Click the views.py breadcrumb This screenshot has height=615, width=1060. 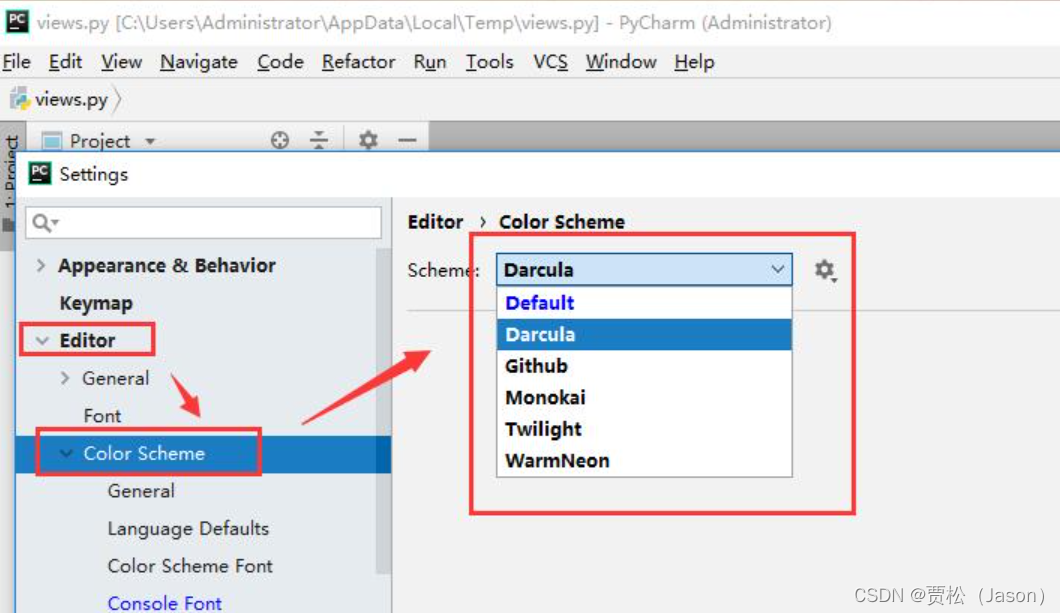71,100
